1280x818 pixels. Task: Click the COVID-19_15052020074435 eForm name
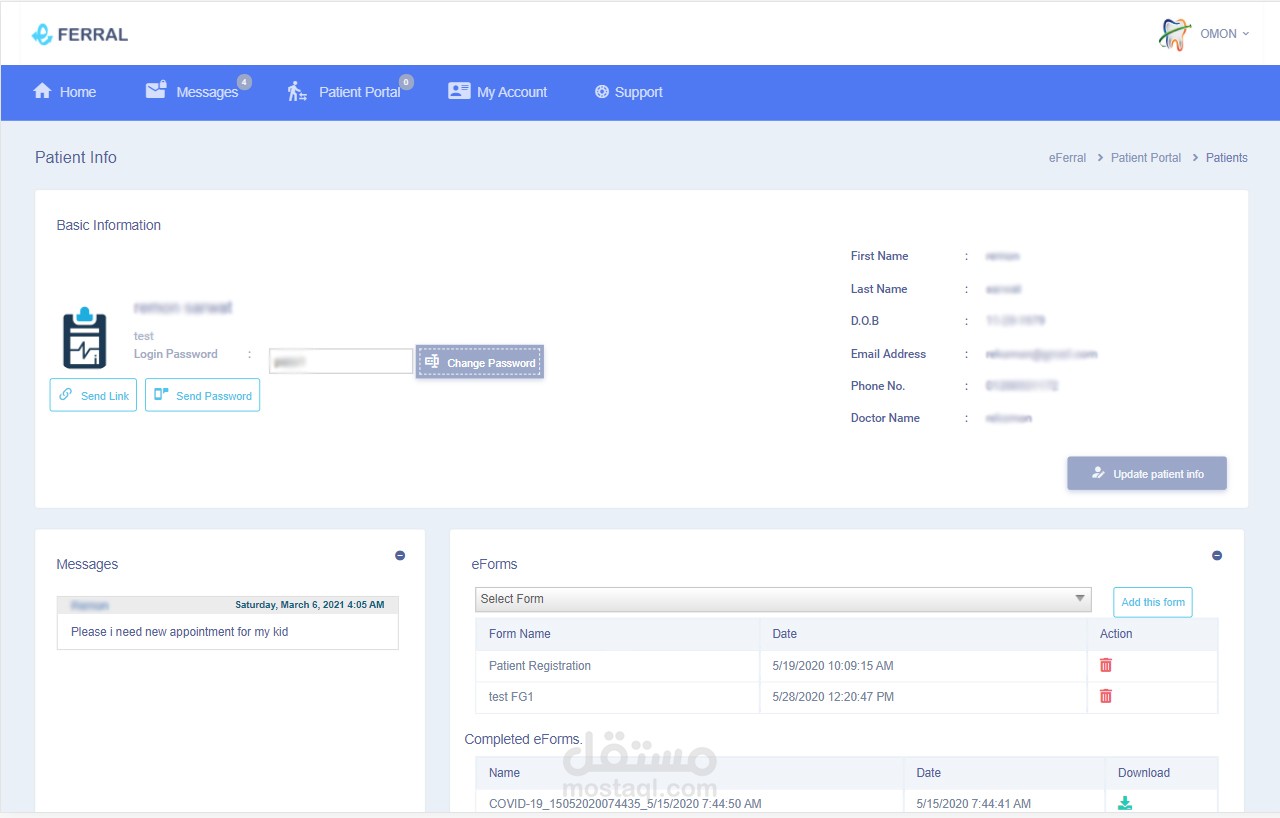(x=625, y=804)
